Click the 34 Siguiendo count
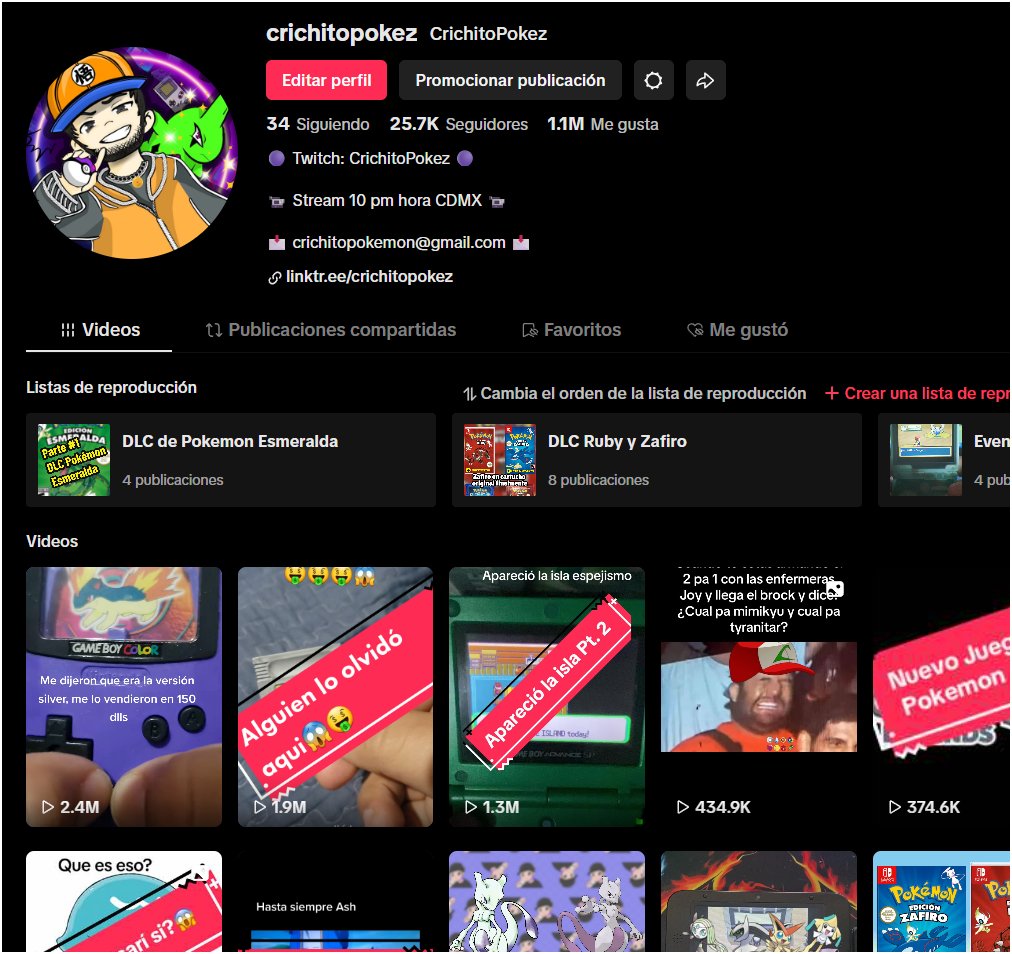Image resolution: width=1012 pixels, height=954 pixels. point(318,124)
